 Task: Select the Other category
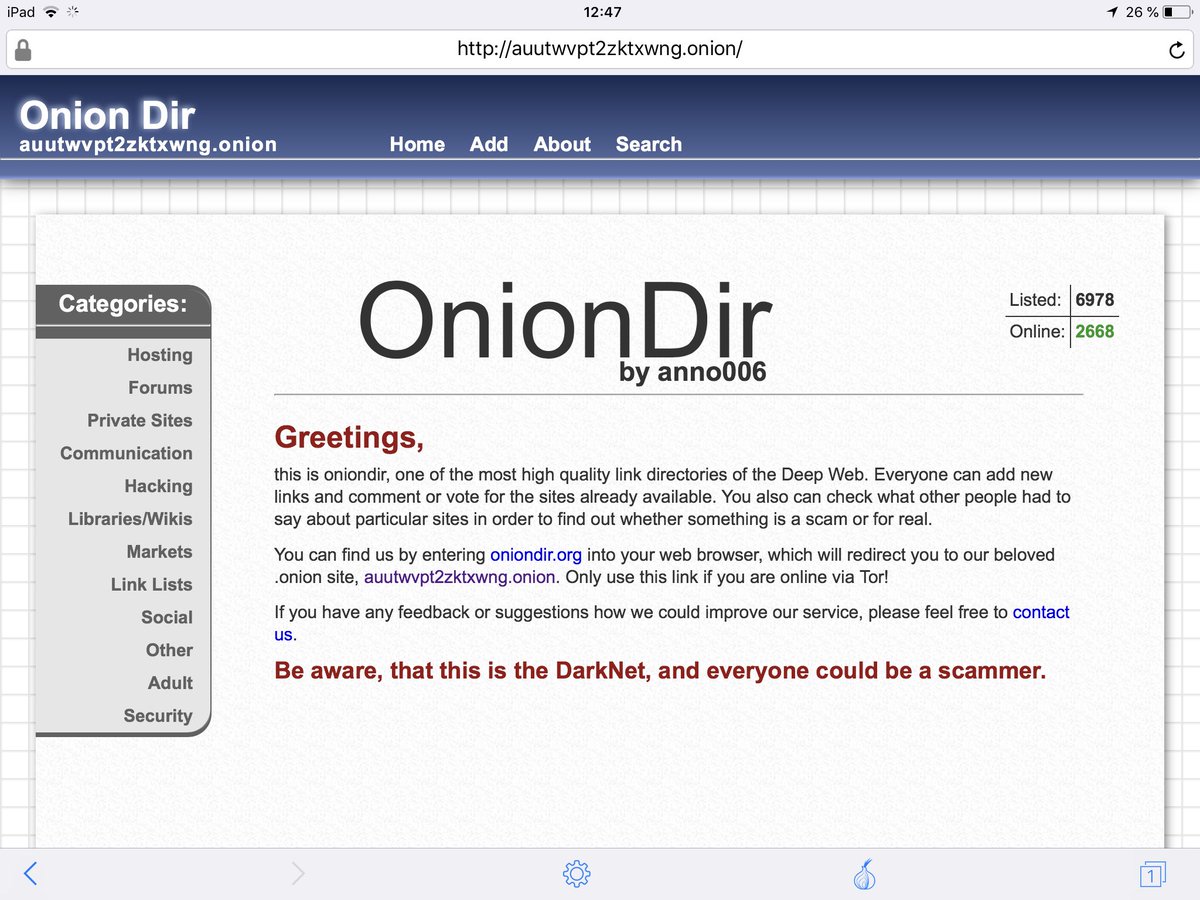170,650
